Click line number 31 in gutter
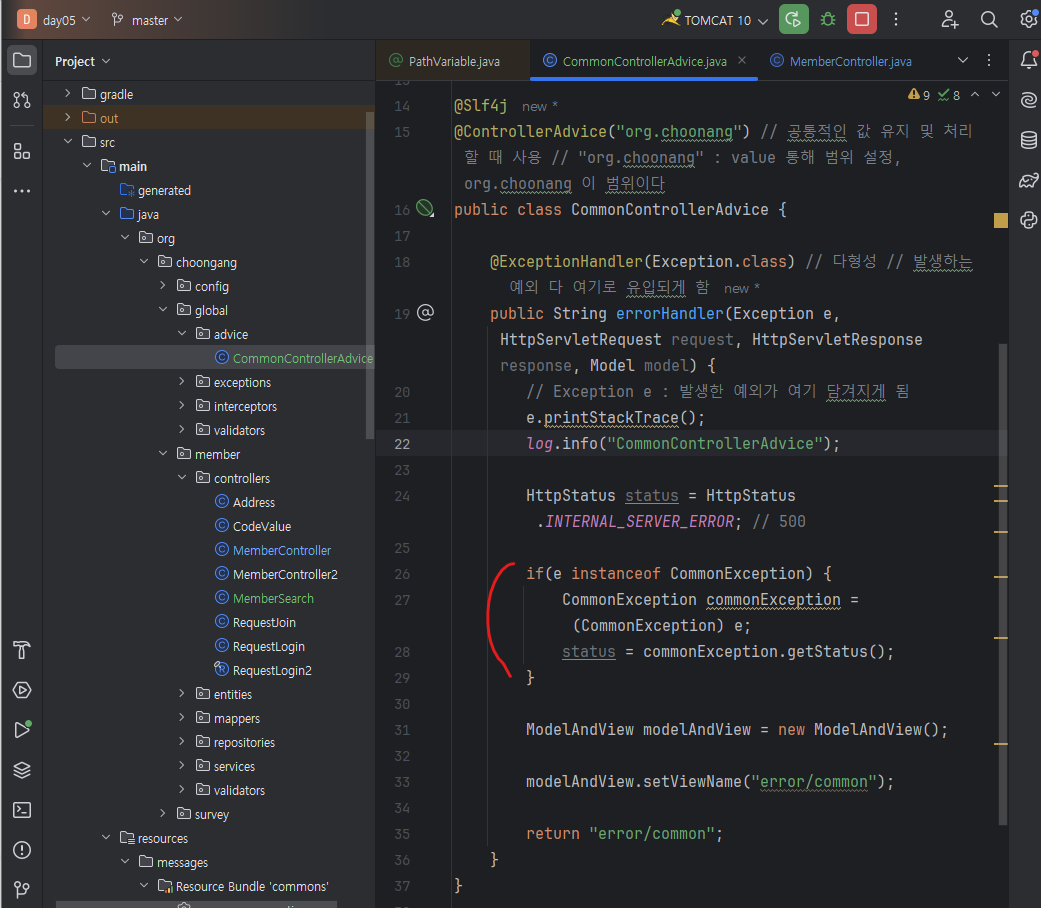This screenshot has height=908, width=1041. pos(402,730)
